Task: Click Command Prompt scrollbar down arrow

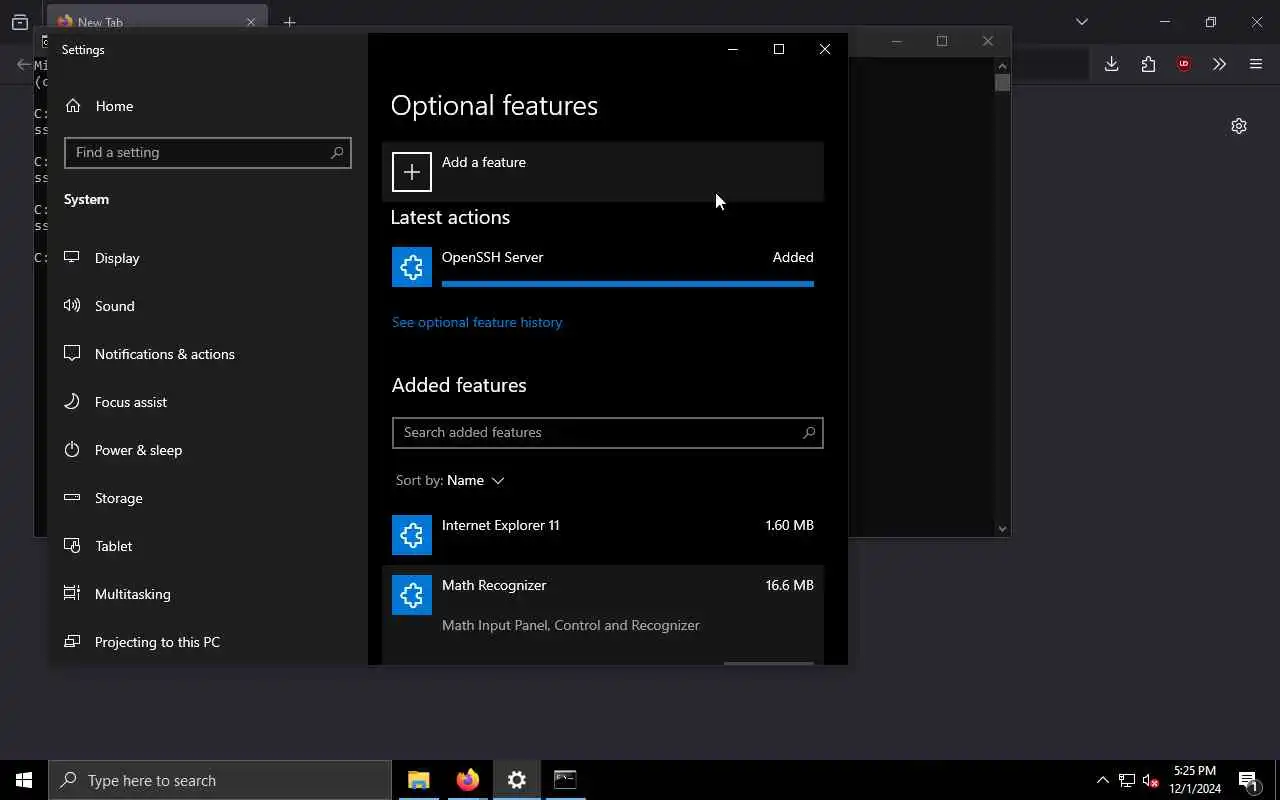Action: click(1002, 528)
